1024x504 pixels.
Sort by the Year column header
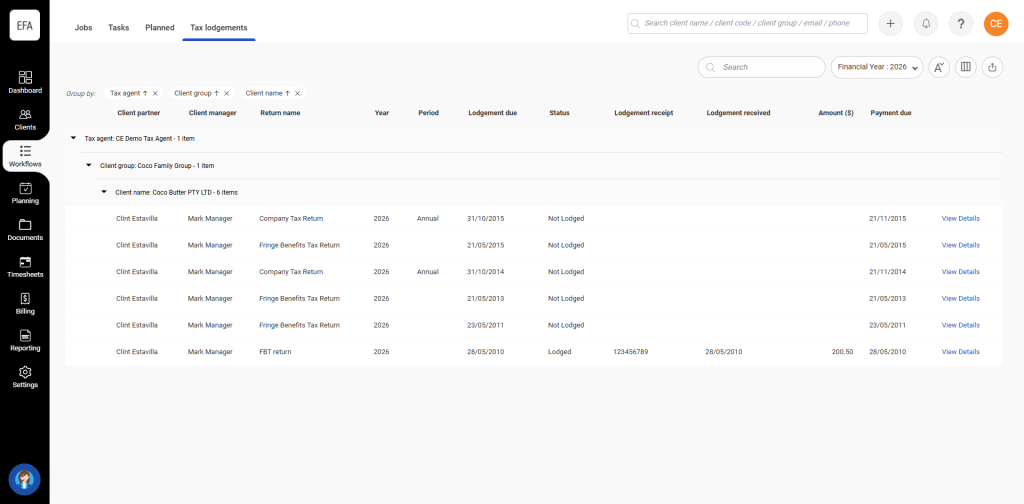(381, 113)
